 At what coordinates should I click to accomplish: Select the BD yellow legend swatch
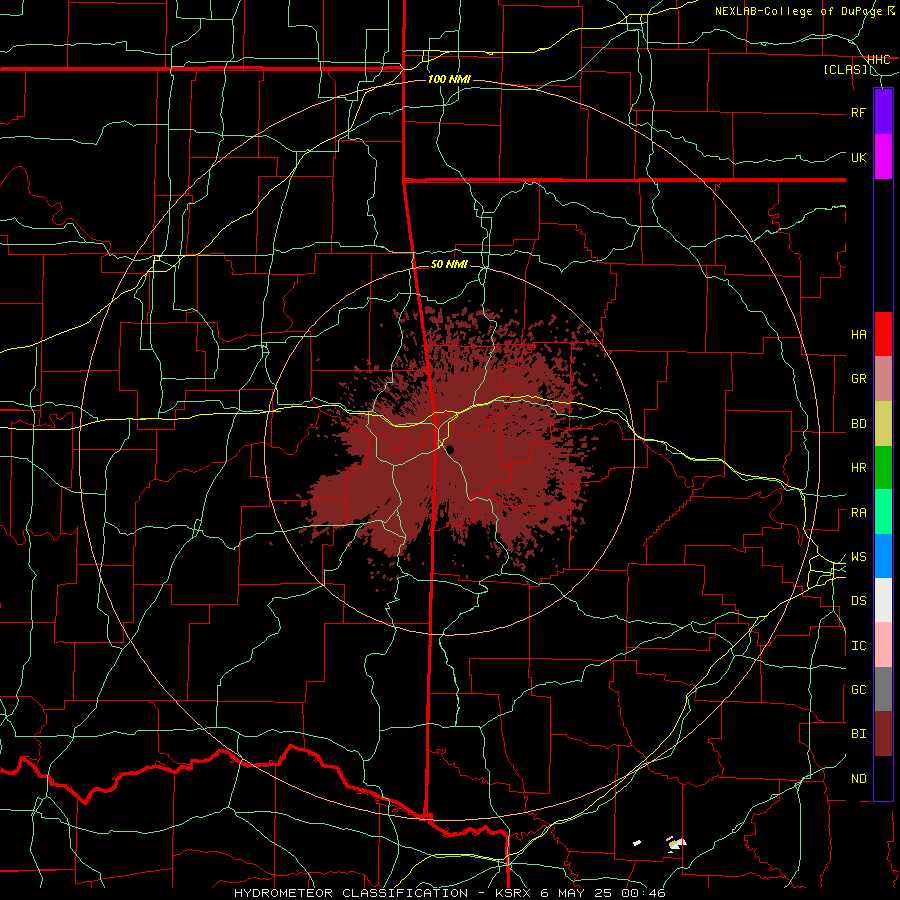(x=883, y=424)
